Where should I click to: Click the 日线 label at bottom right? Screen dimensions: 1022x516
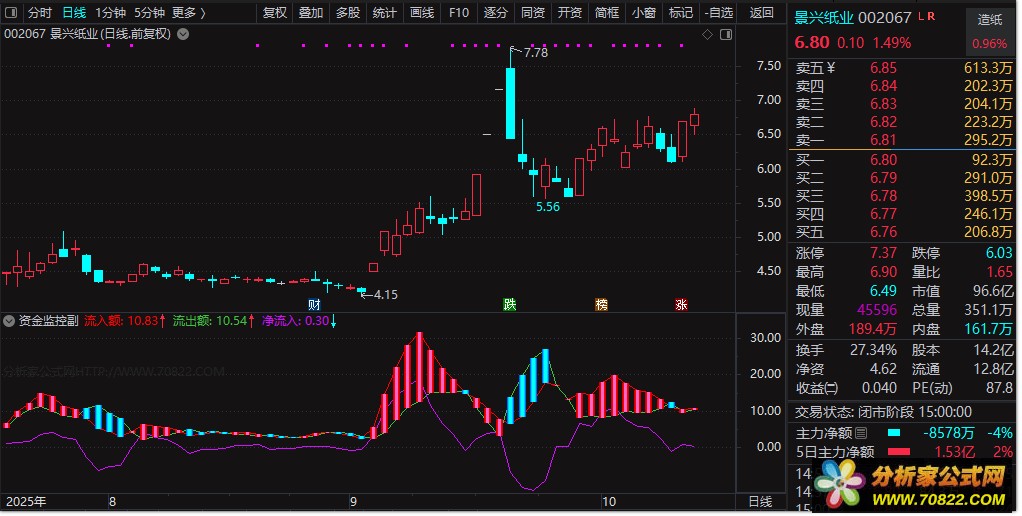point(760,502)
